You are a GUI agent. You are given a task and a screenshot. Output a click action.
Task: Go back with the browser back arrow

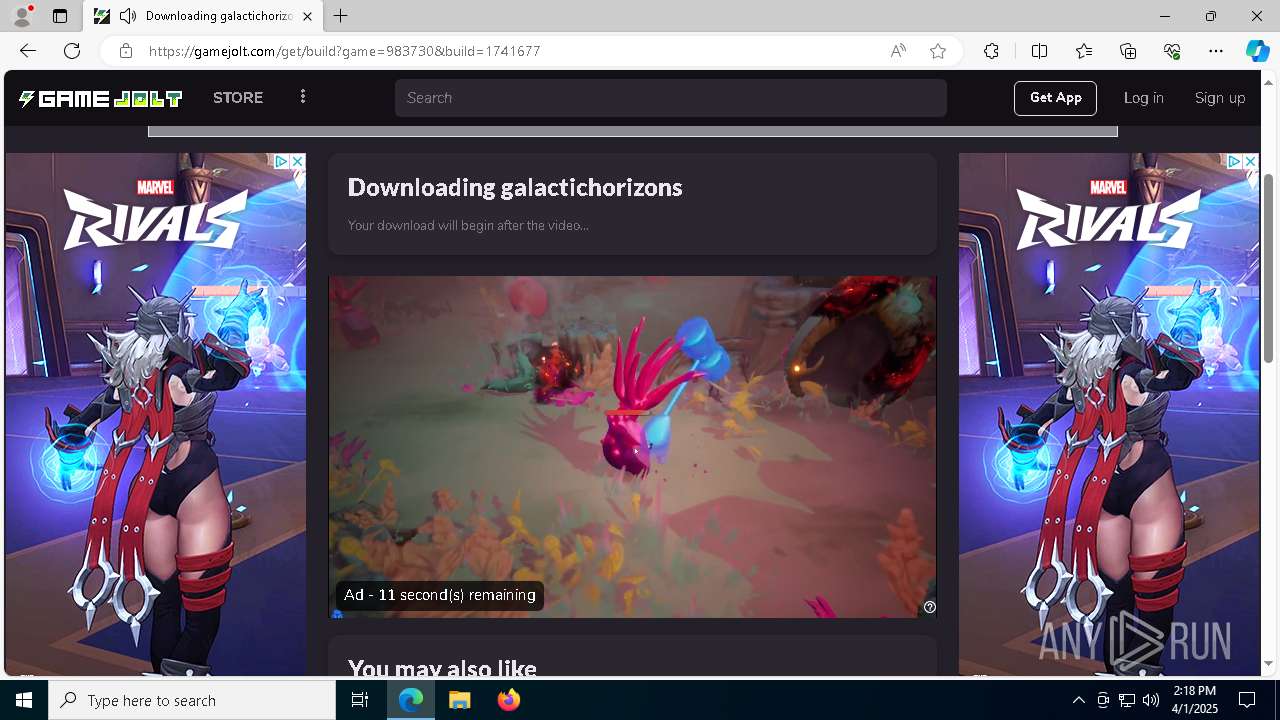(x=28, y=51)
